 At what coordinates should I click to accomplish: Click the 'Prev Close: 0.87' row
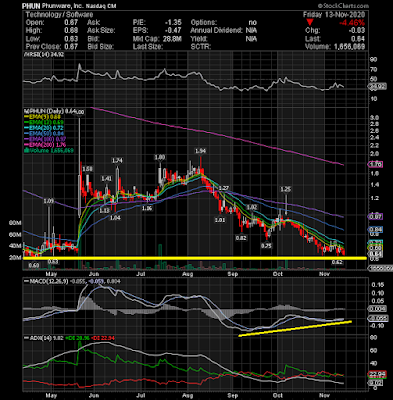click(52, 47)
